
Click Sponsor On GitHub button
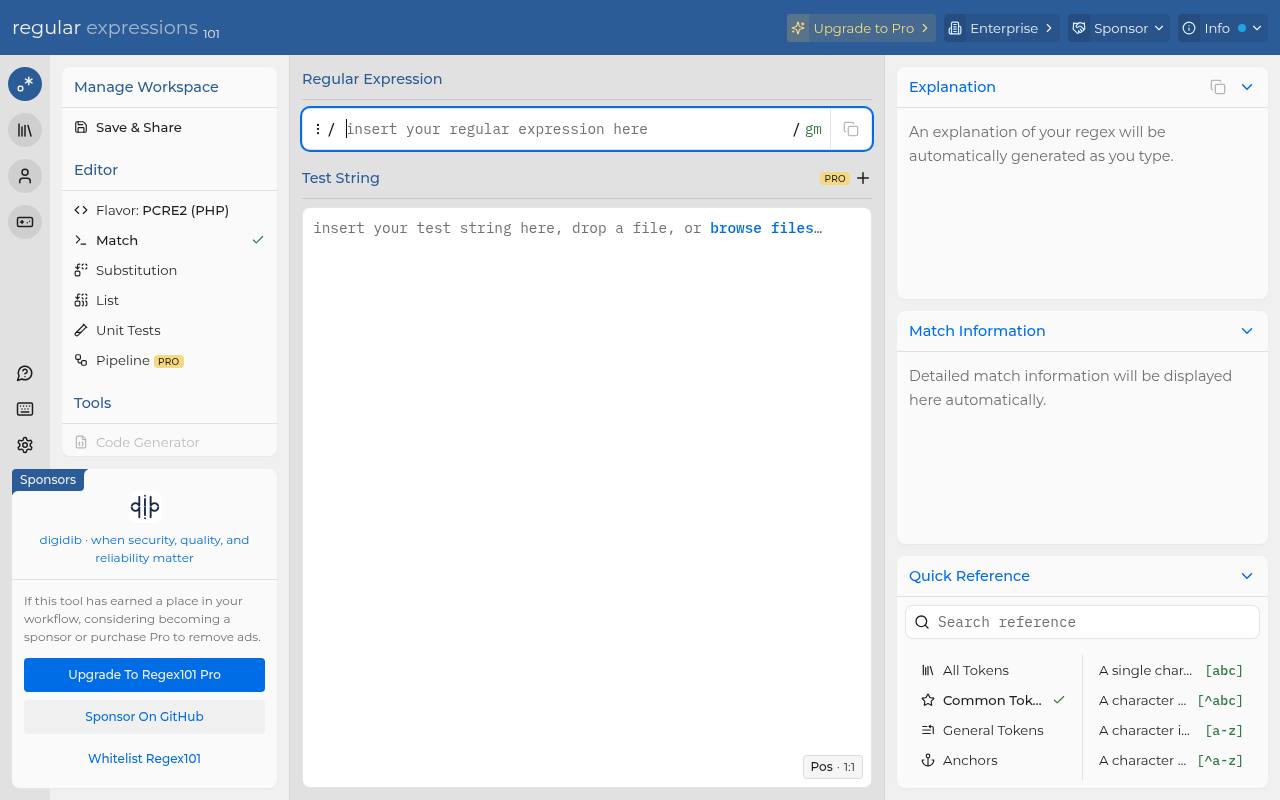coord(144,716)
